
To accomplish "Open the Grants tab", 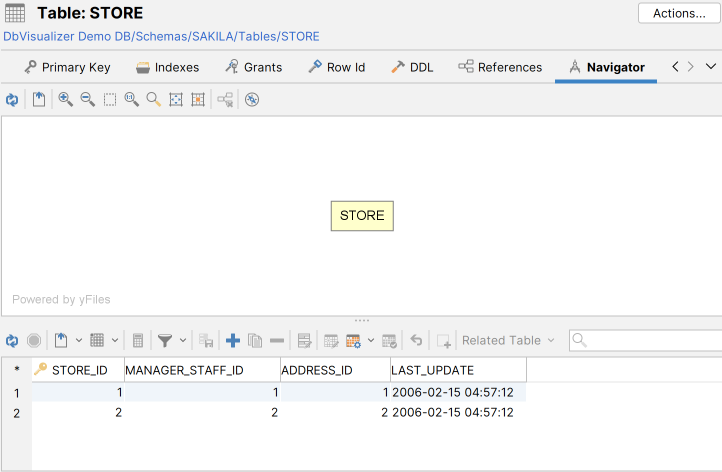I will click(254, 67).
